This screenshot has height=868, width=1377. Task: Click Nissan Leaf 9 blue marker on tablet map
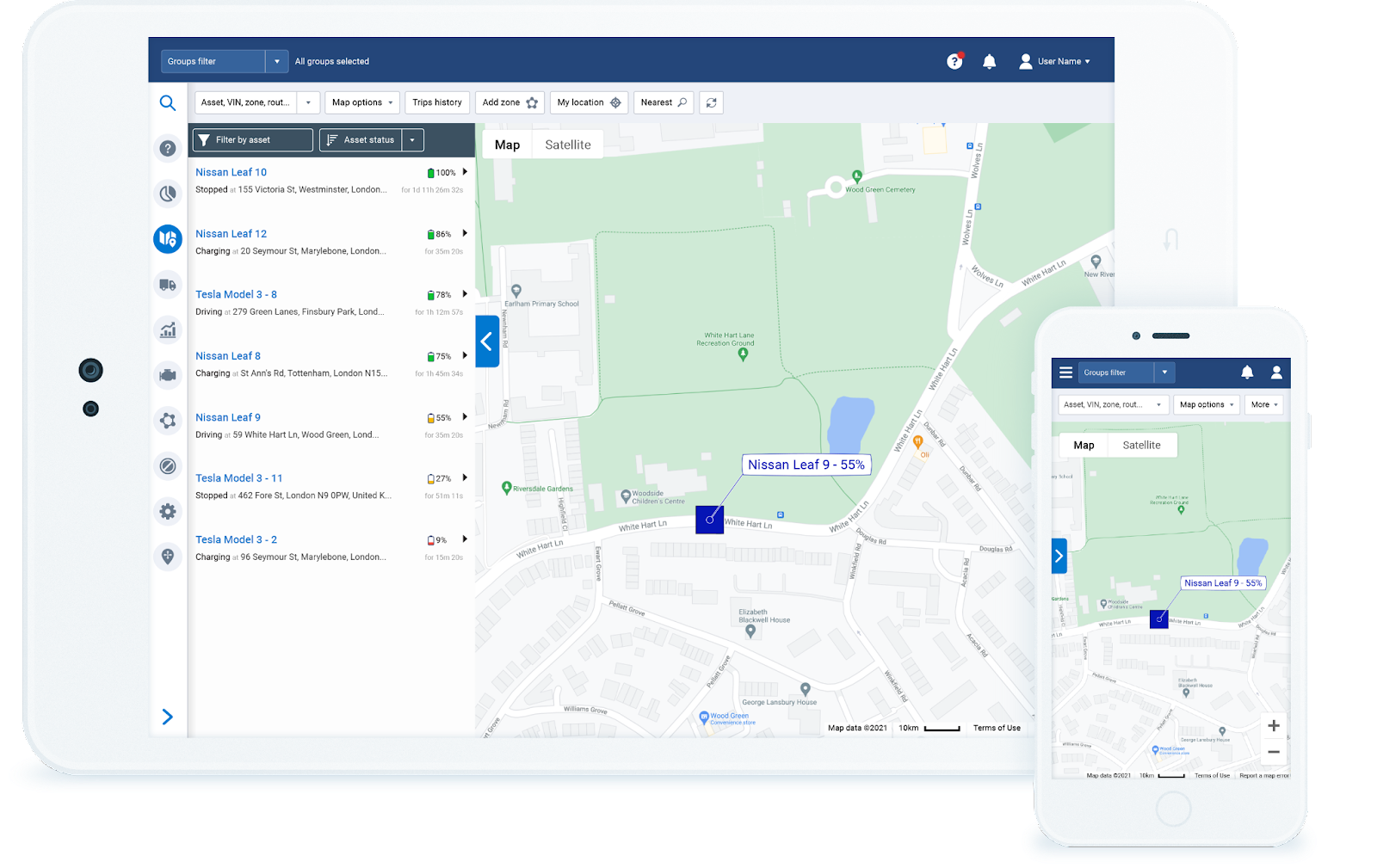709,520
